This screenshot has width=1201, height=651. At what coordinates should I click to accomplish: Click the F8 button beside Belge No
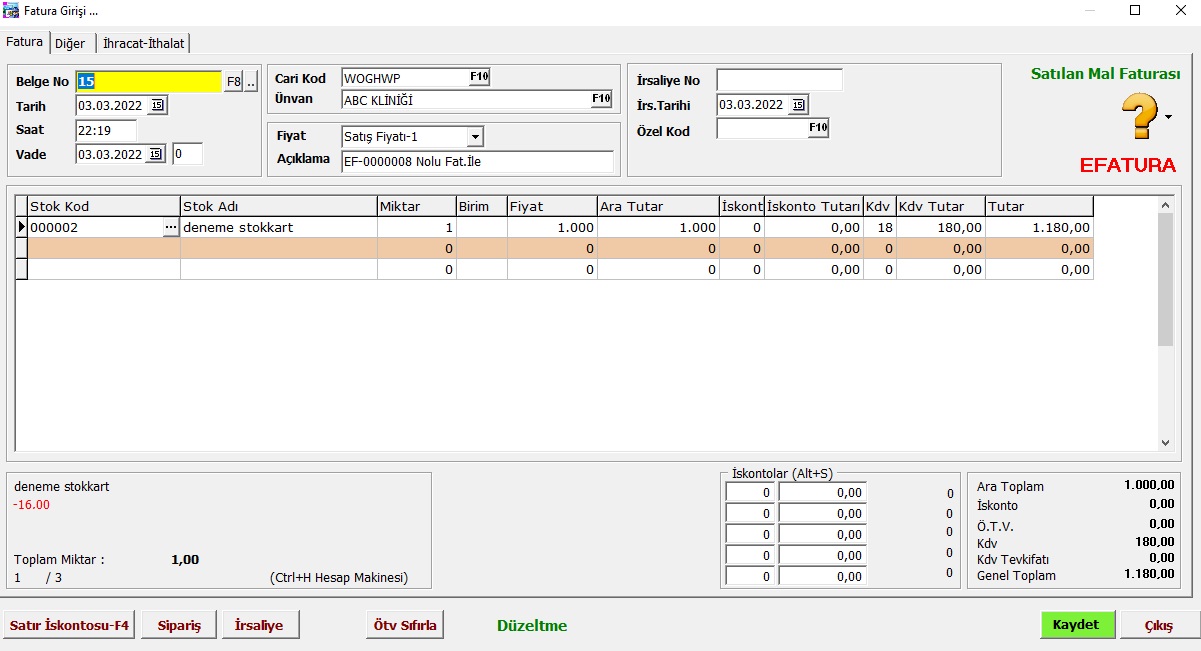tap(233, 82)
